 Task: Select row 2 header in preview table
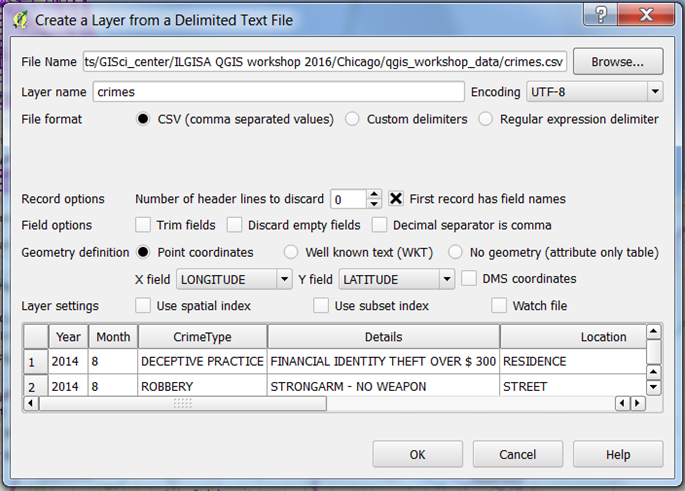[35, 386]
